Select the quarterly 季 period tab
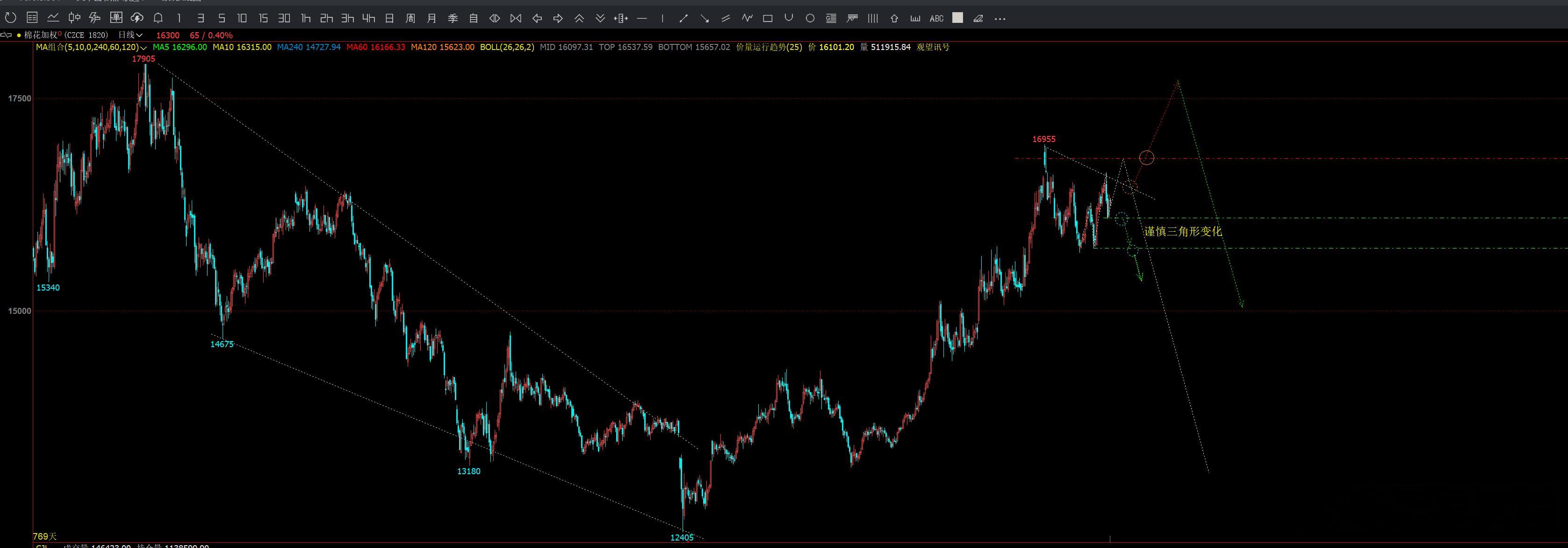 [x=453, y=18]
